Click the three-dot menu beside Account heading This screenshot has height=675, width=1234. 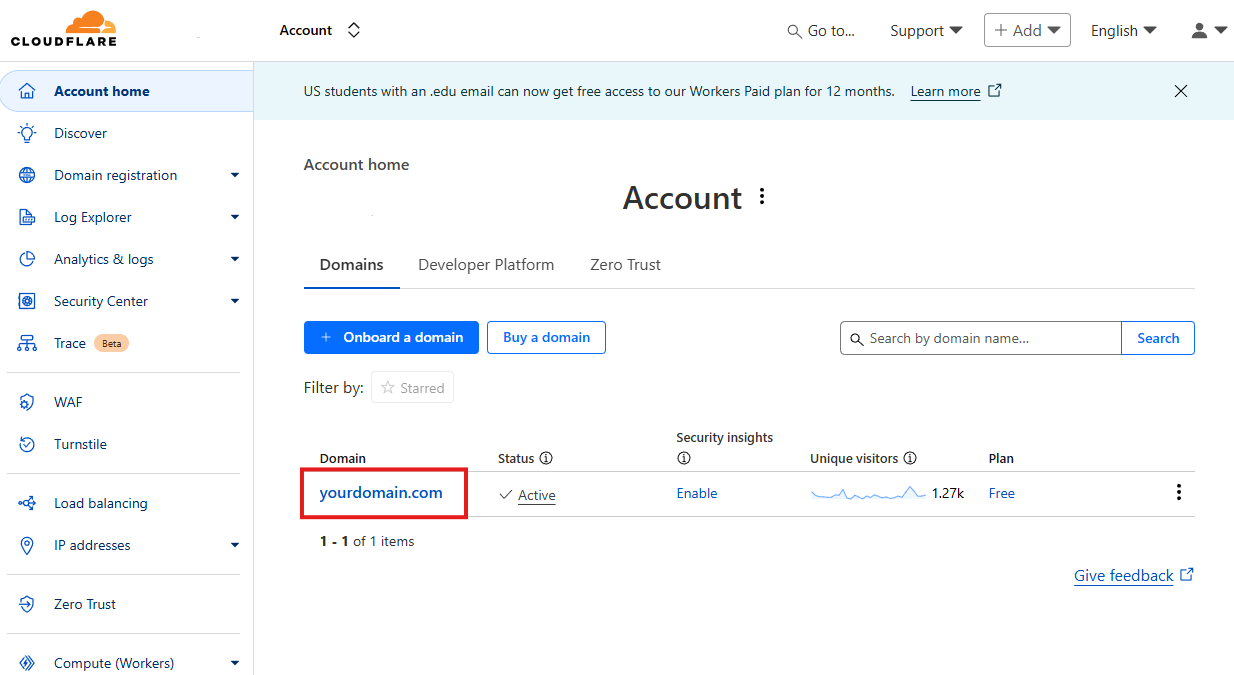762,197
